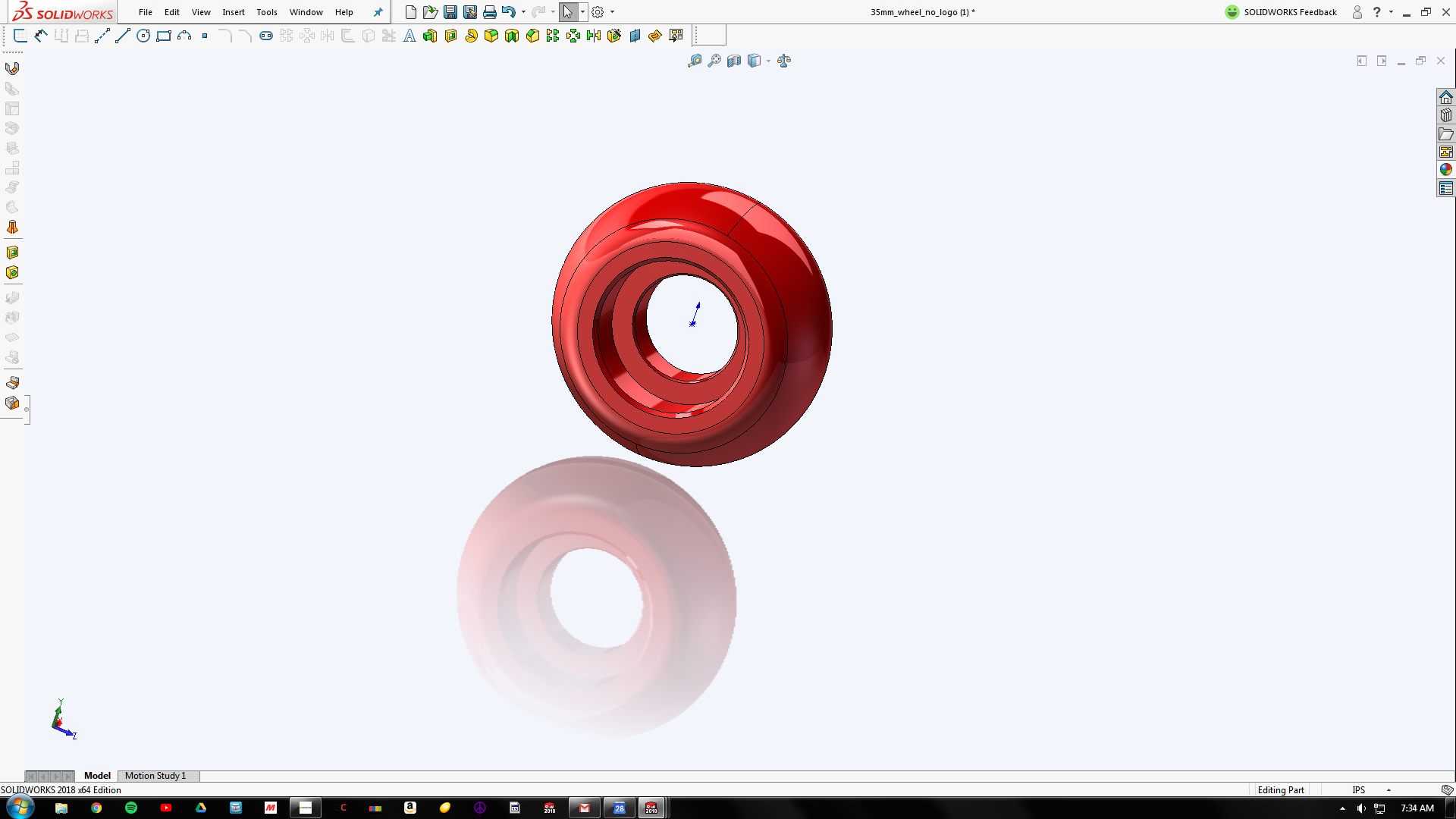Open Custom Properties task pane tab

click(1446, 189)
